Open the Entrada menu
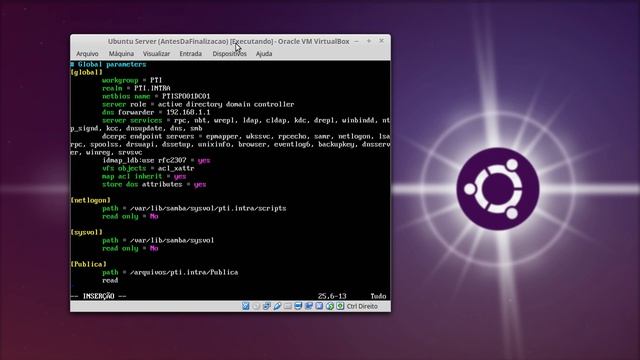 [x=191, y=53]
